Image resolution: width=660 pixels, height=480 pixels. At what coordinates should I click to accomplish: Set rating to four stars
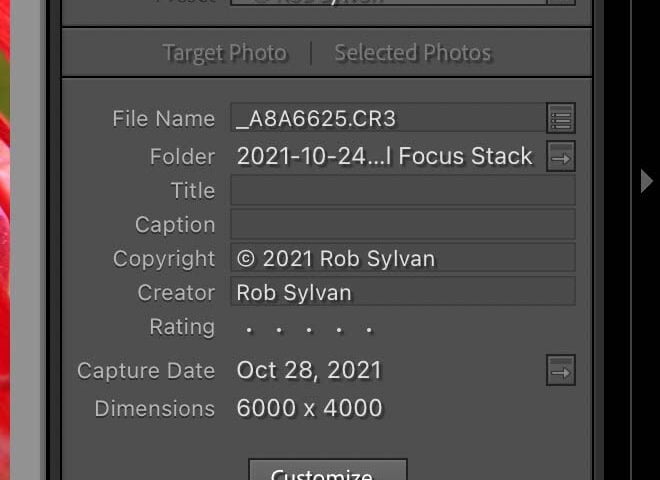[339, 331]
